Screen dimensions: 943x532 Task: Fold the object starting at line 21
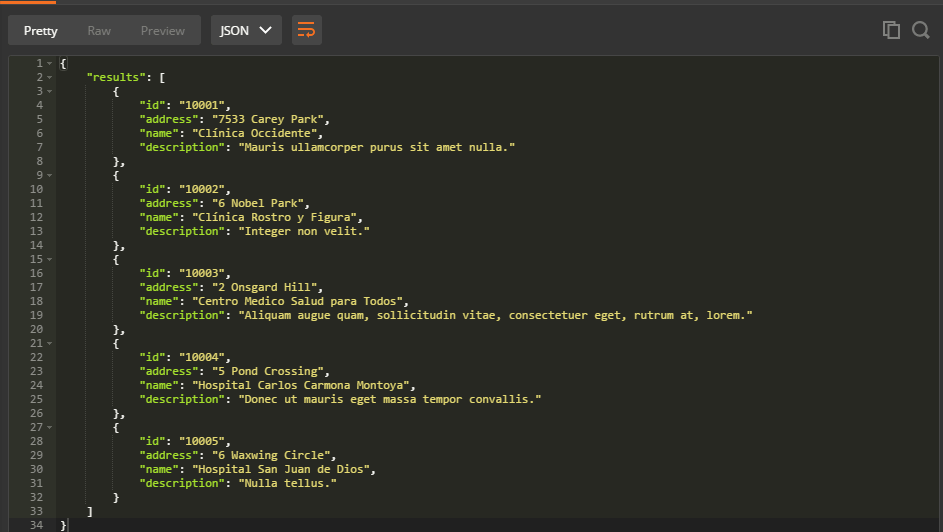(x=50, y=343)
